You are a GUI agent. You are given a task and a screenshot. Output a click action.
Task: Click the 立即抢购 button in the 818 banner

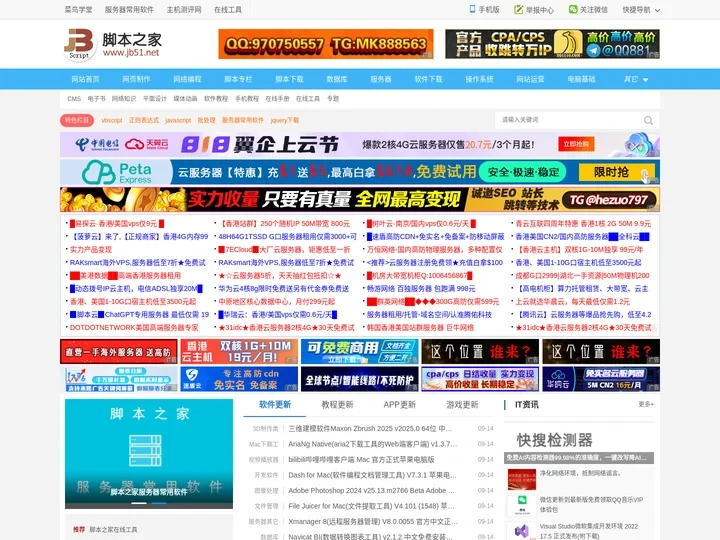point(576,144)
